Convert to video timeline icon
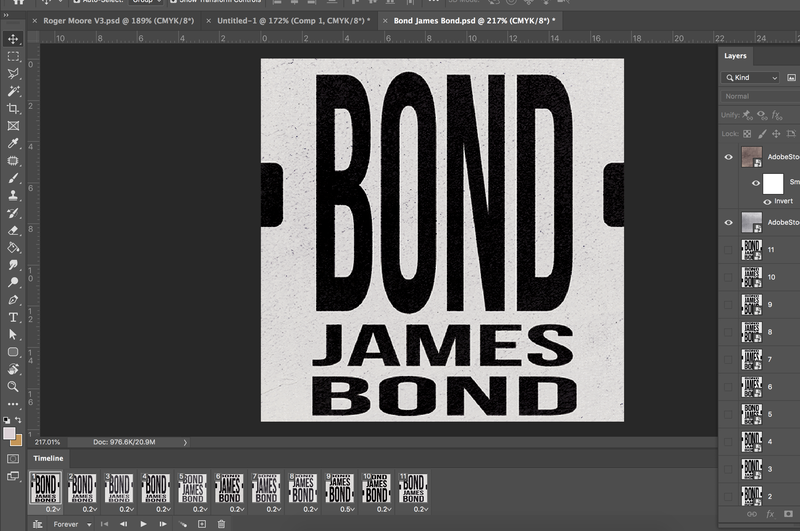This screenshot has width=800, height=531. (38, 524)
